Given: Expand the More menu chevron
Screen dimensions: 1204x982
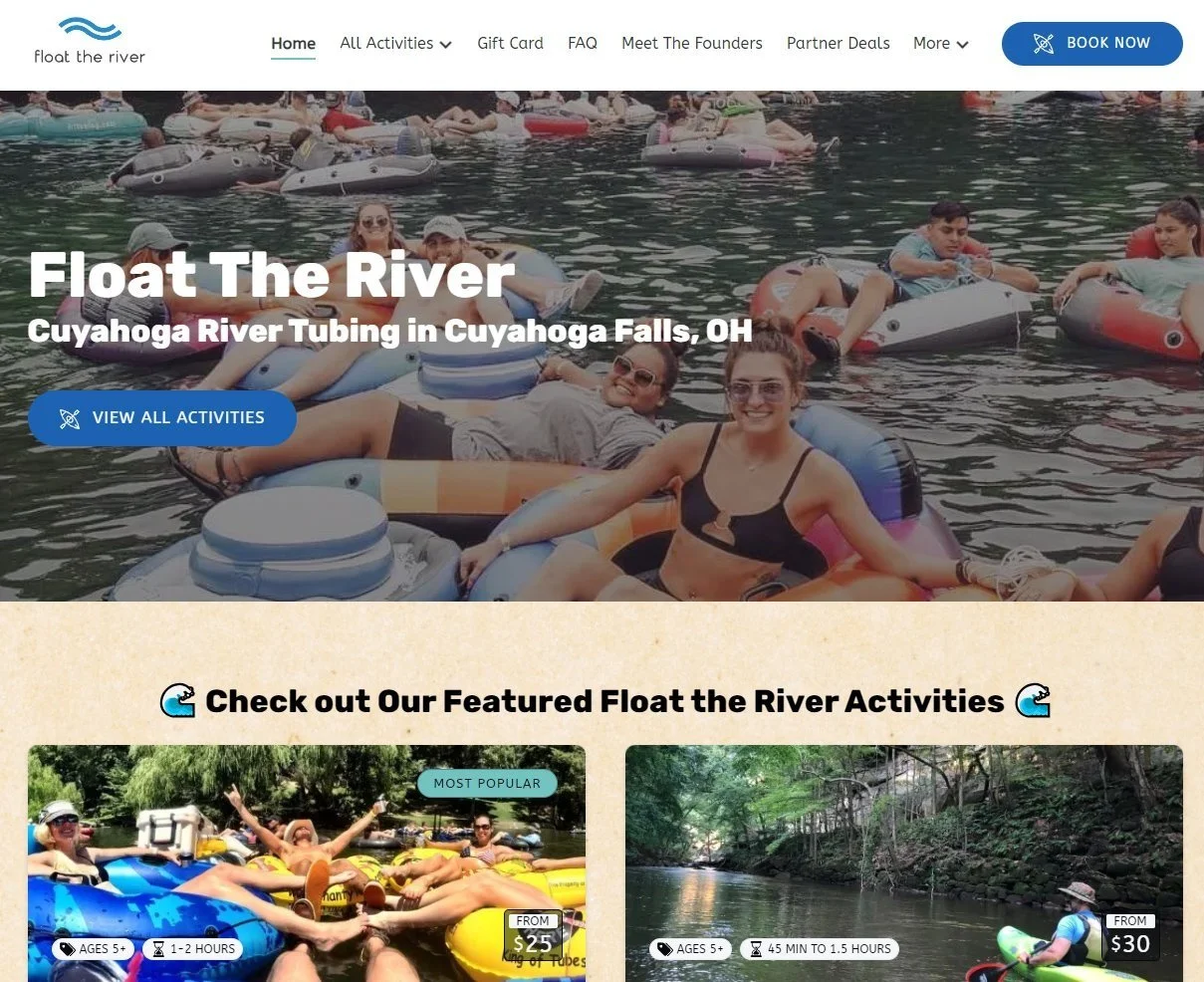Looking at the screenshot, I should tap(962, 45).
